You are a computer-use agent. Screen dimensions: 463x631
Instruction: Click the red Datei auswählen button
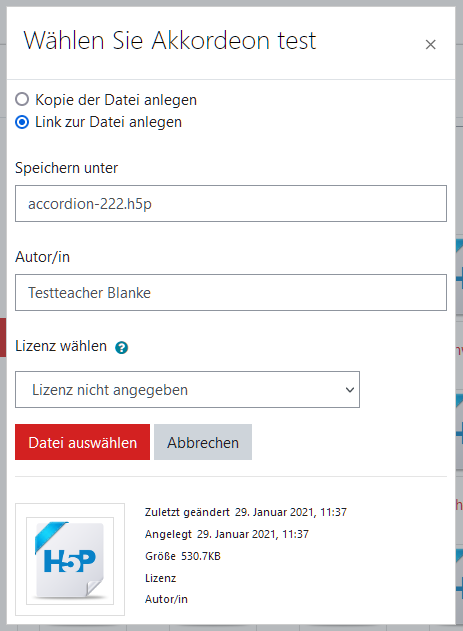(82, 442)
